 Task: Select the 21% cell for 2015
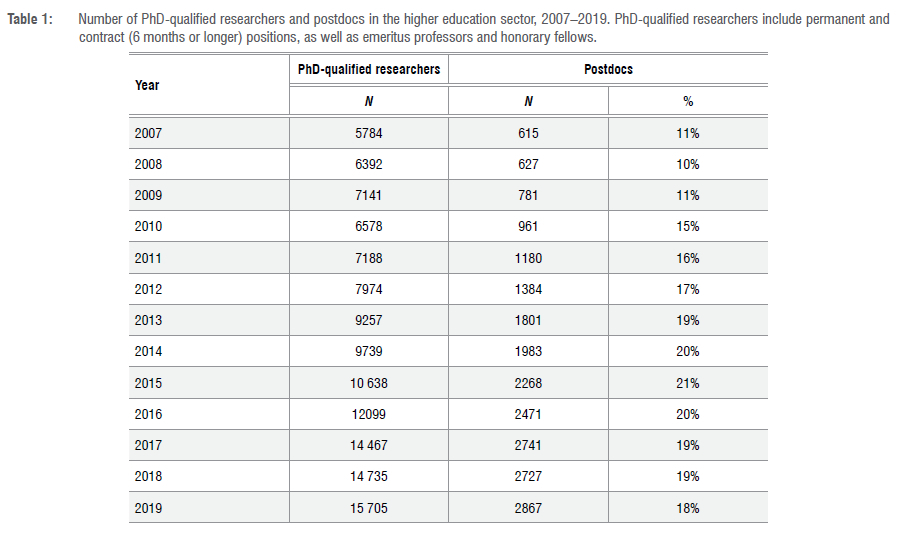click(688, 383)
